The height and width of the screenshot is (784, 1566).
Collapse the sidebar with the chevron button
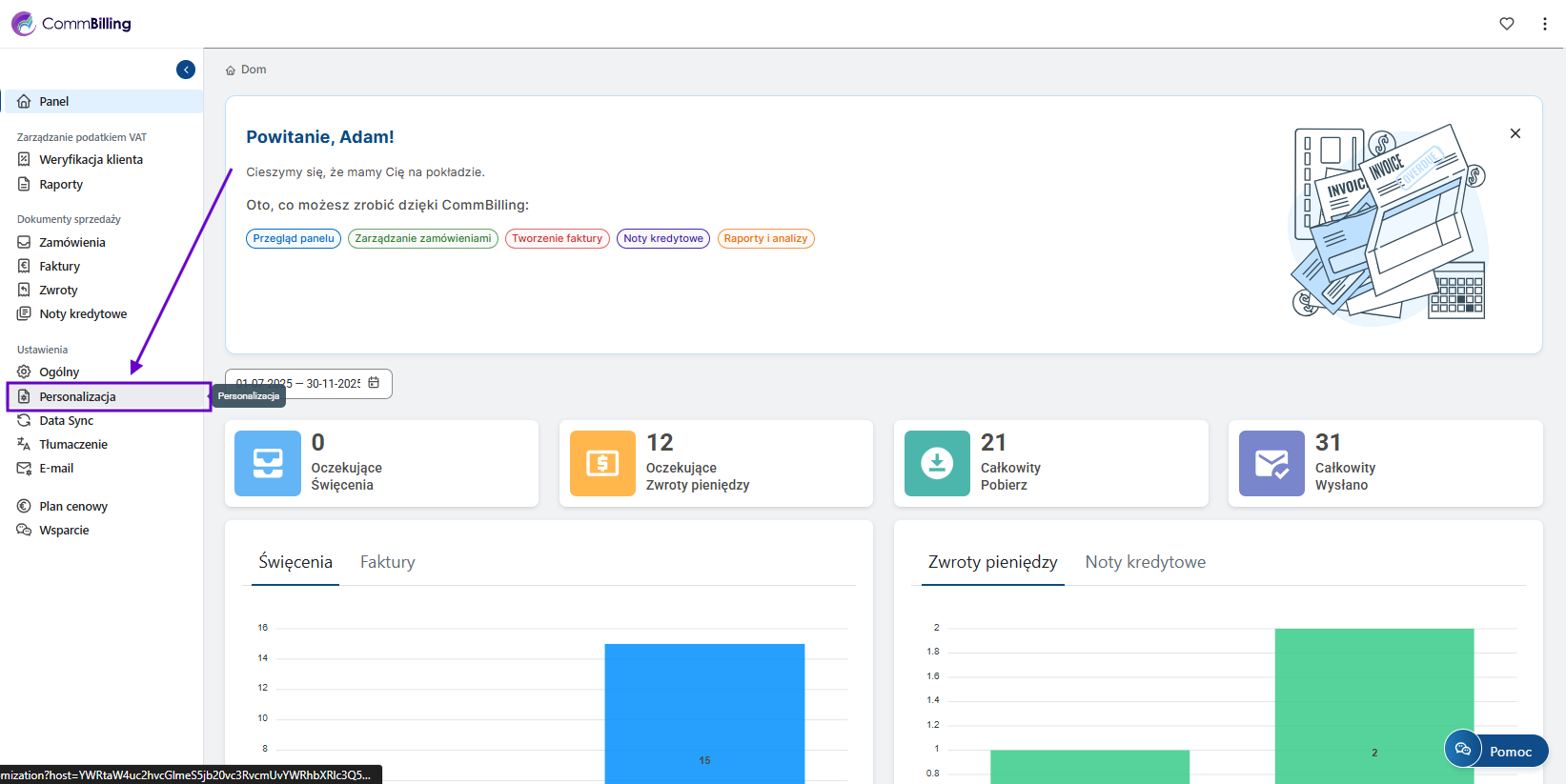(x=186, y=70)
